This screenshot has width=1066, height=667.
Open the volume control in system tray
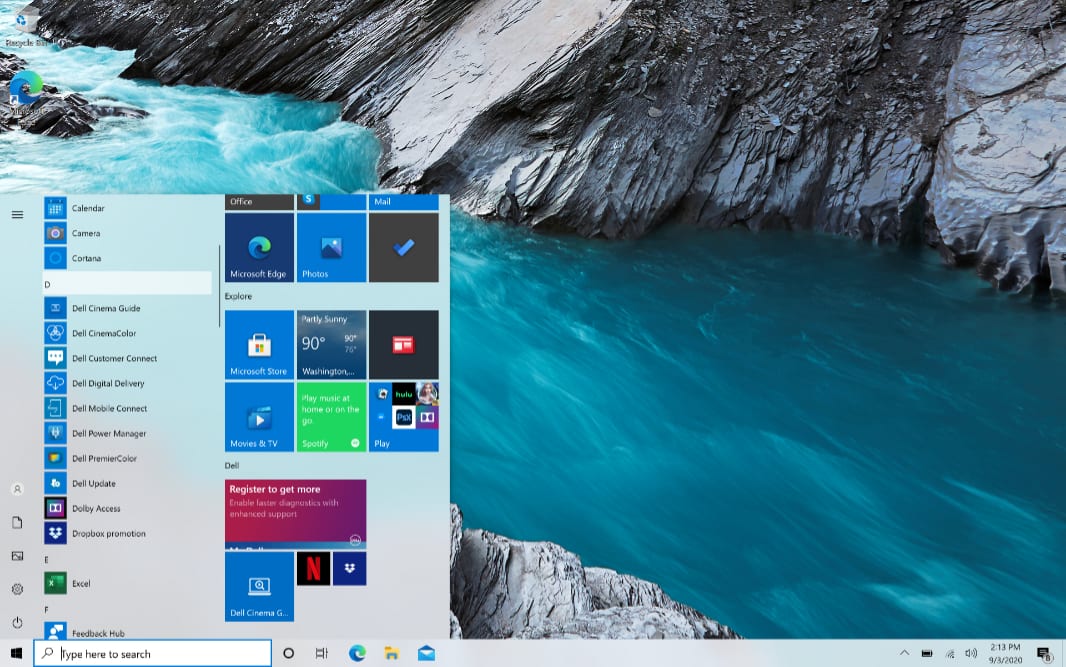coord(970,653)
